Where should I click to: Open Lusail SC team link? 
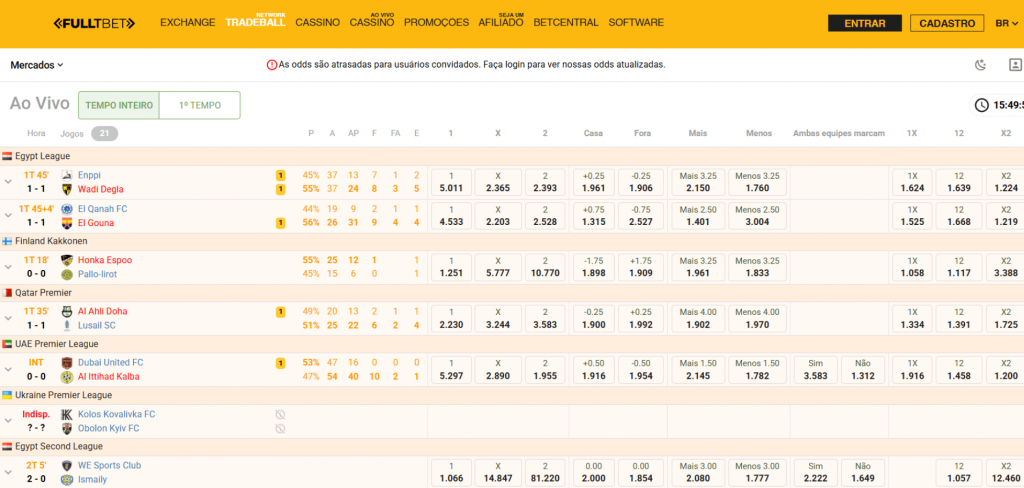tap(97, 325)
